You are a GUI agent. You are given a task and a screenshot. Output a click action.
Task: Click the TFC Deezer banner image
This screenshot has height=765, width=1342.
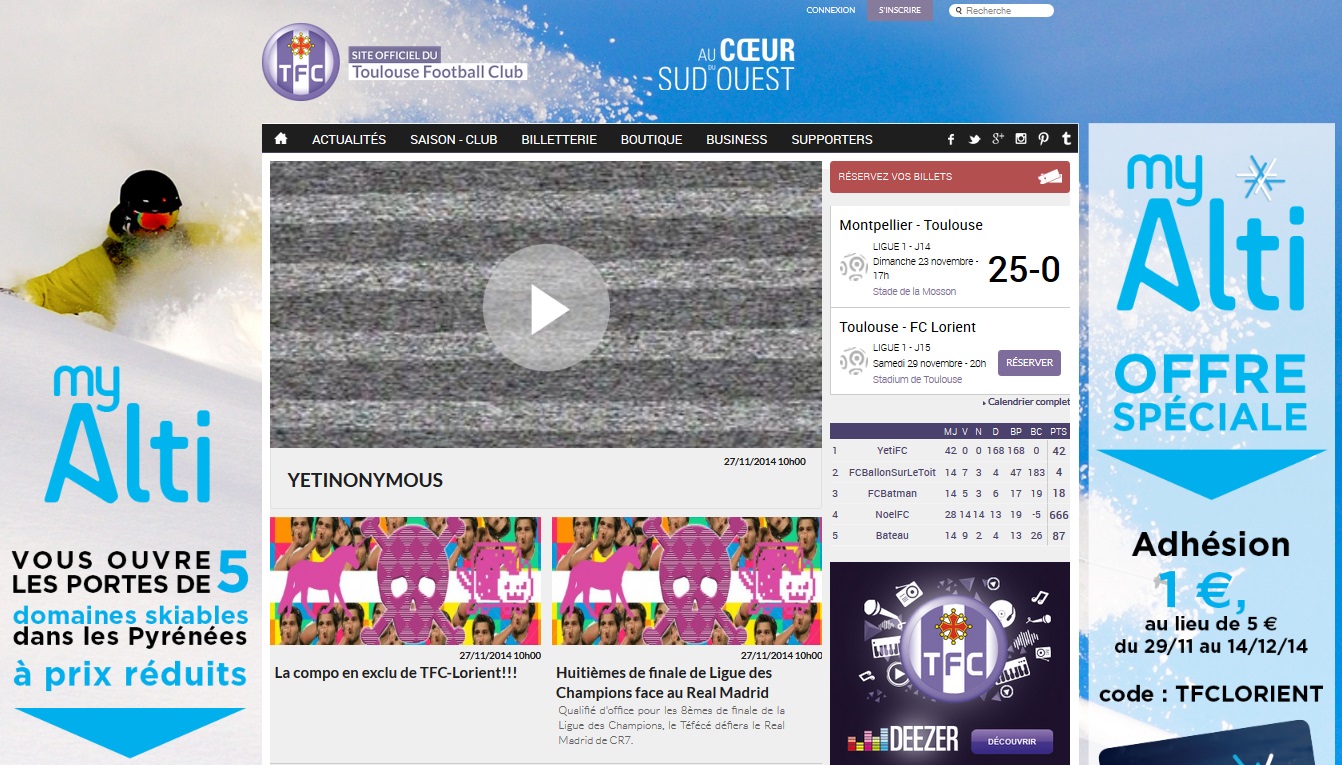tap(950, 663)
